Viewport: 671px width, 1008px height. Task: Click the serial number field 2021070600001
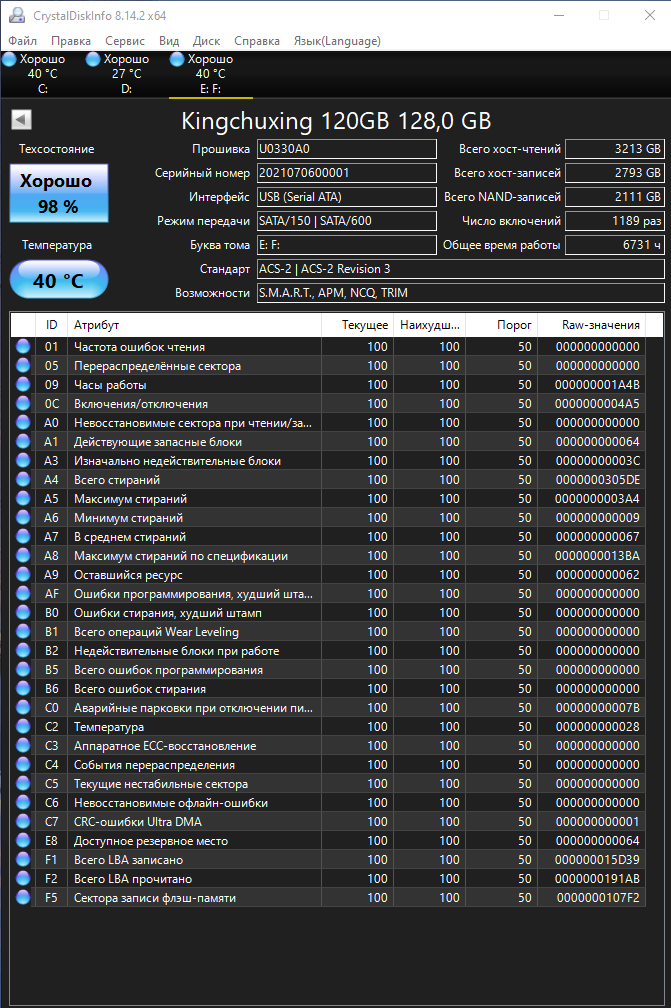(x=346, y=173)
